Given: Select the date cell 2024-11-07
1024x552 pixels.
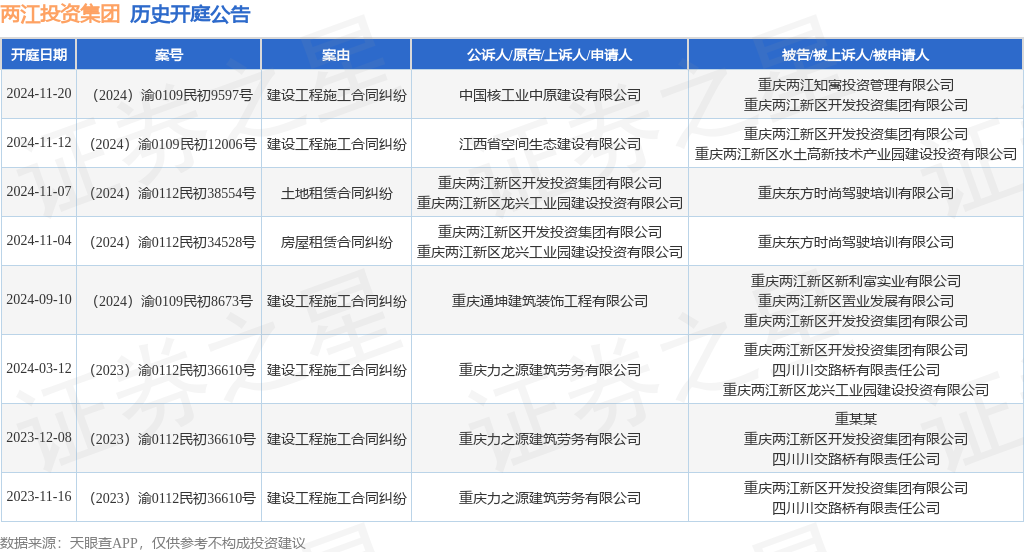Looking at the screenshot, I should (39, 191).
